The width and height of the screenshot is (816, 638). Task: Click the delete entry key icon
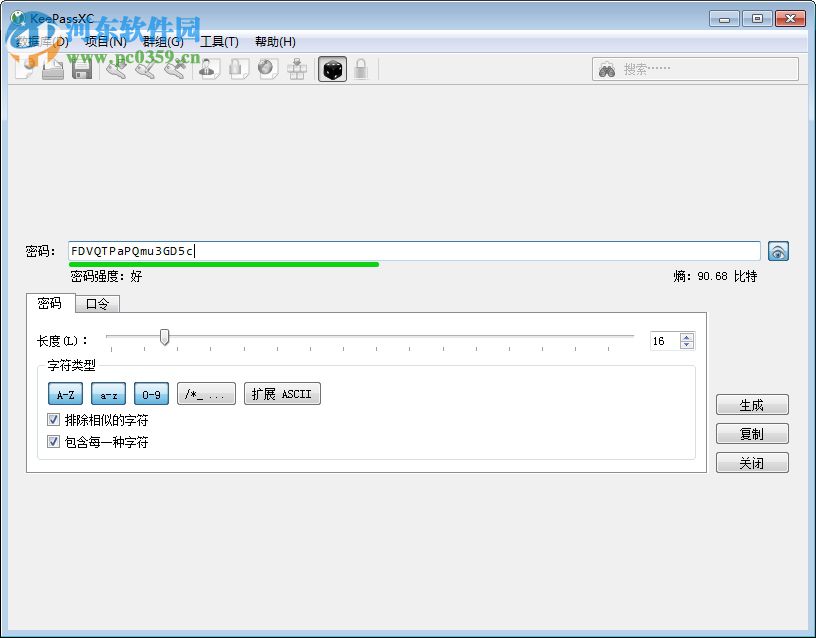(175, 69)
